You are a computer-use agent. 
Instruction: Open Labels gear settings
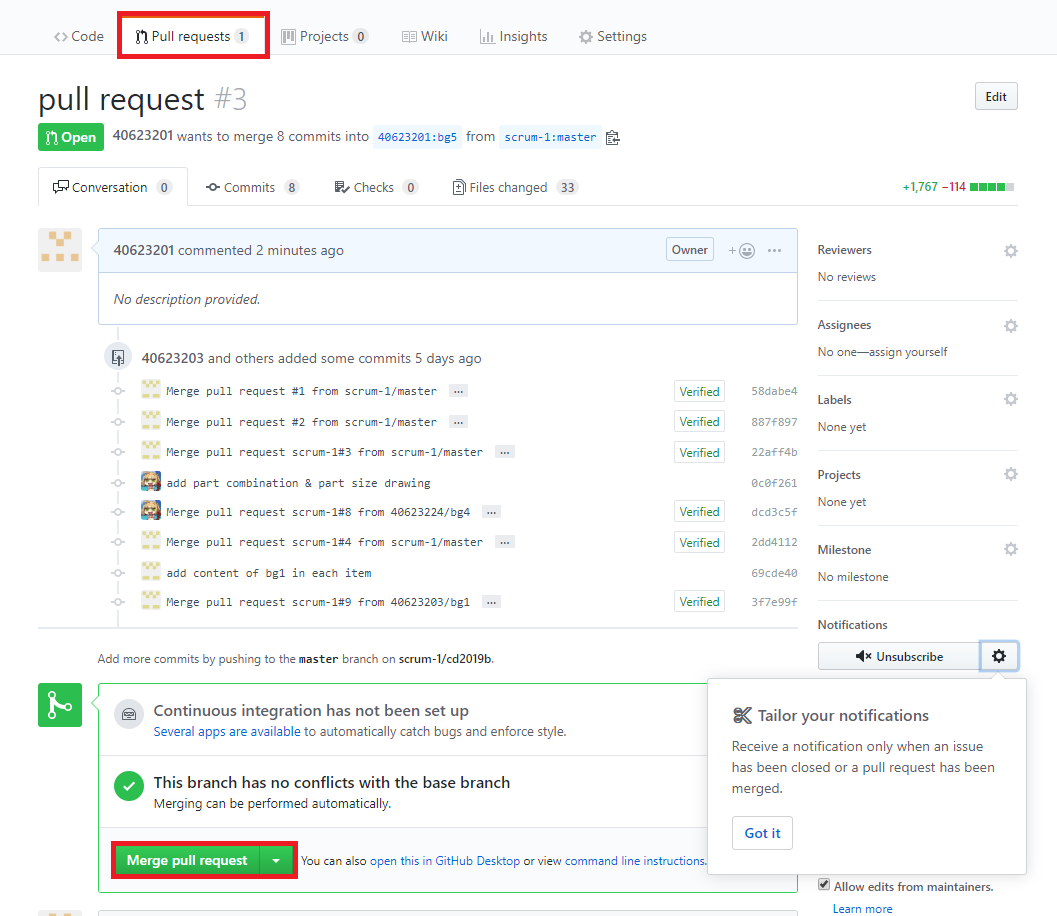coord(1010,399)
